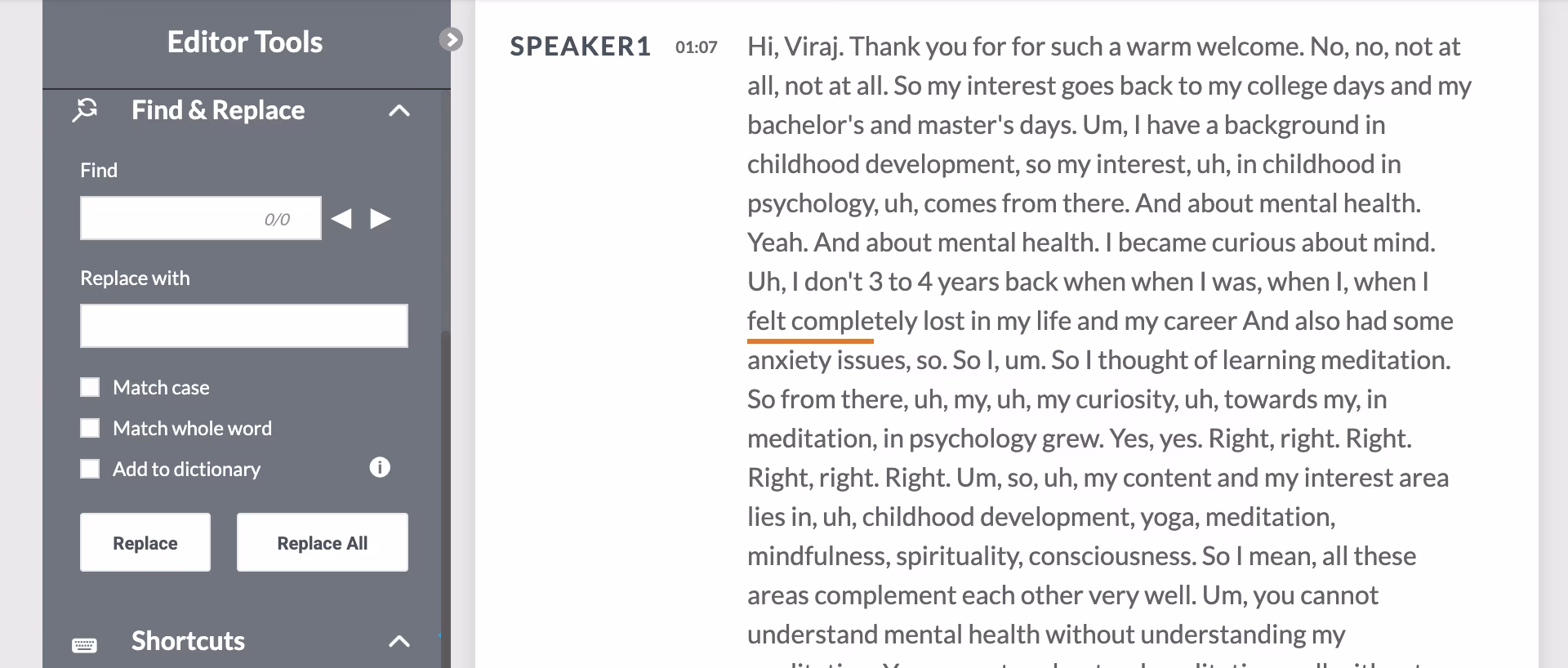1568x668 pixels.
Task: Collapse the Find & Replace section
Action: (x=399, y=110)
